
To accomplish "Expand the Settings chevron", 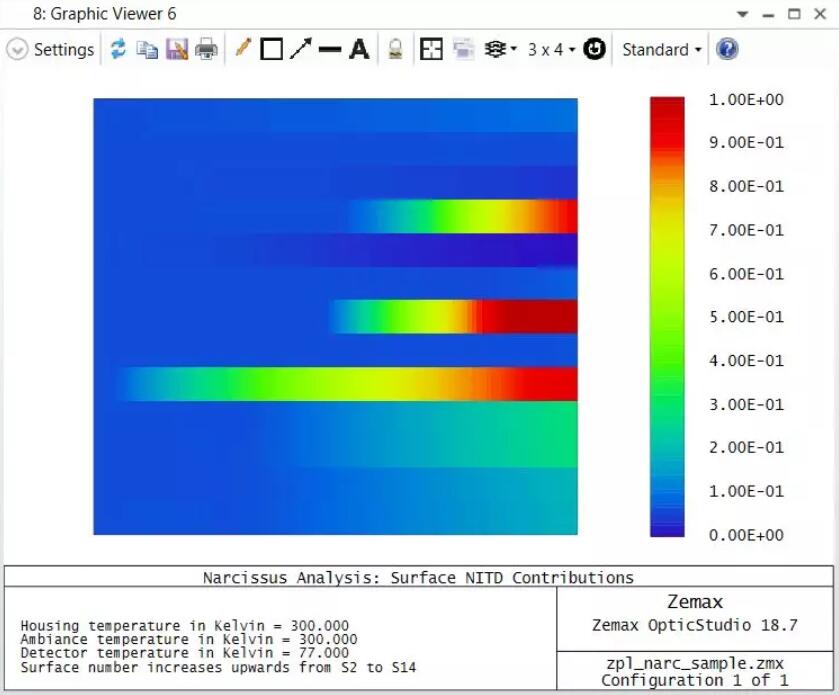I will 17,49.
